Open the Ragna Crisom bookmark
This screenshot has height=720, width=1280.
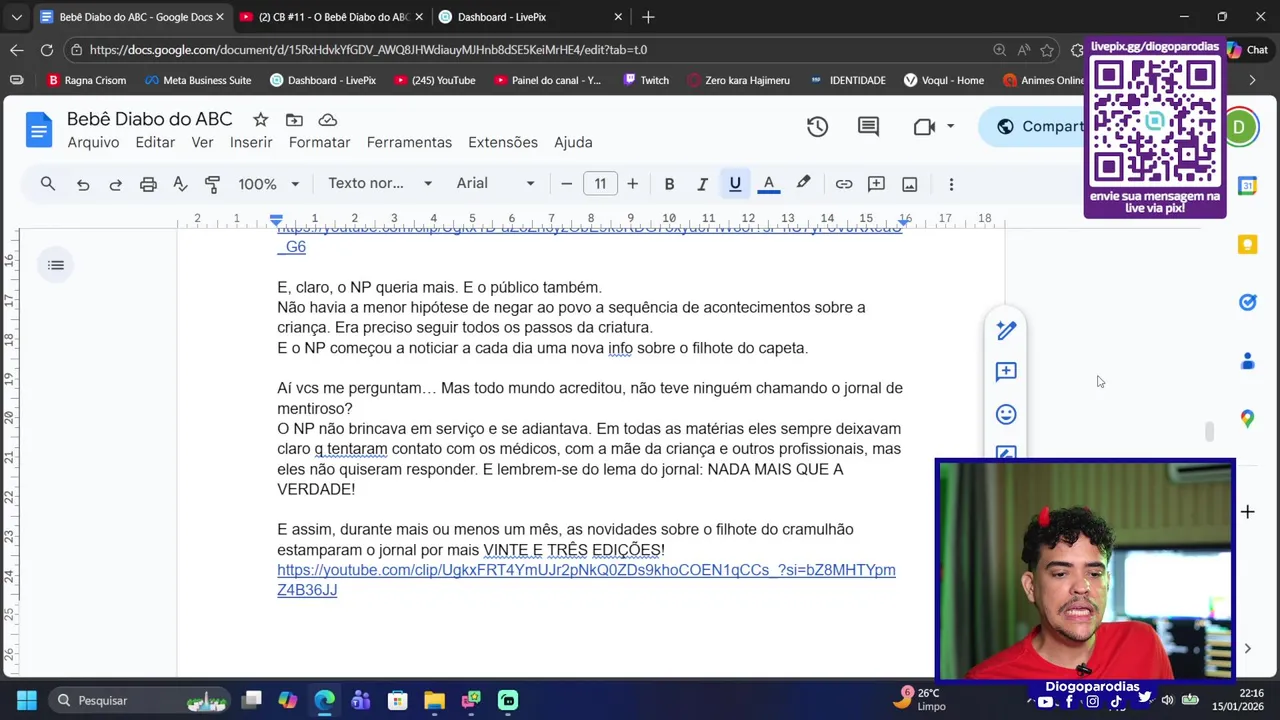(x=86, y=80)
